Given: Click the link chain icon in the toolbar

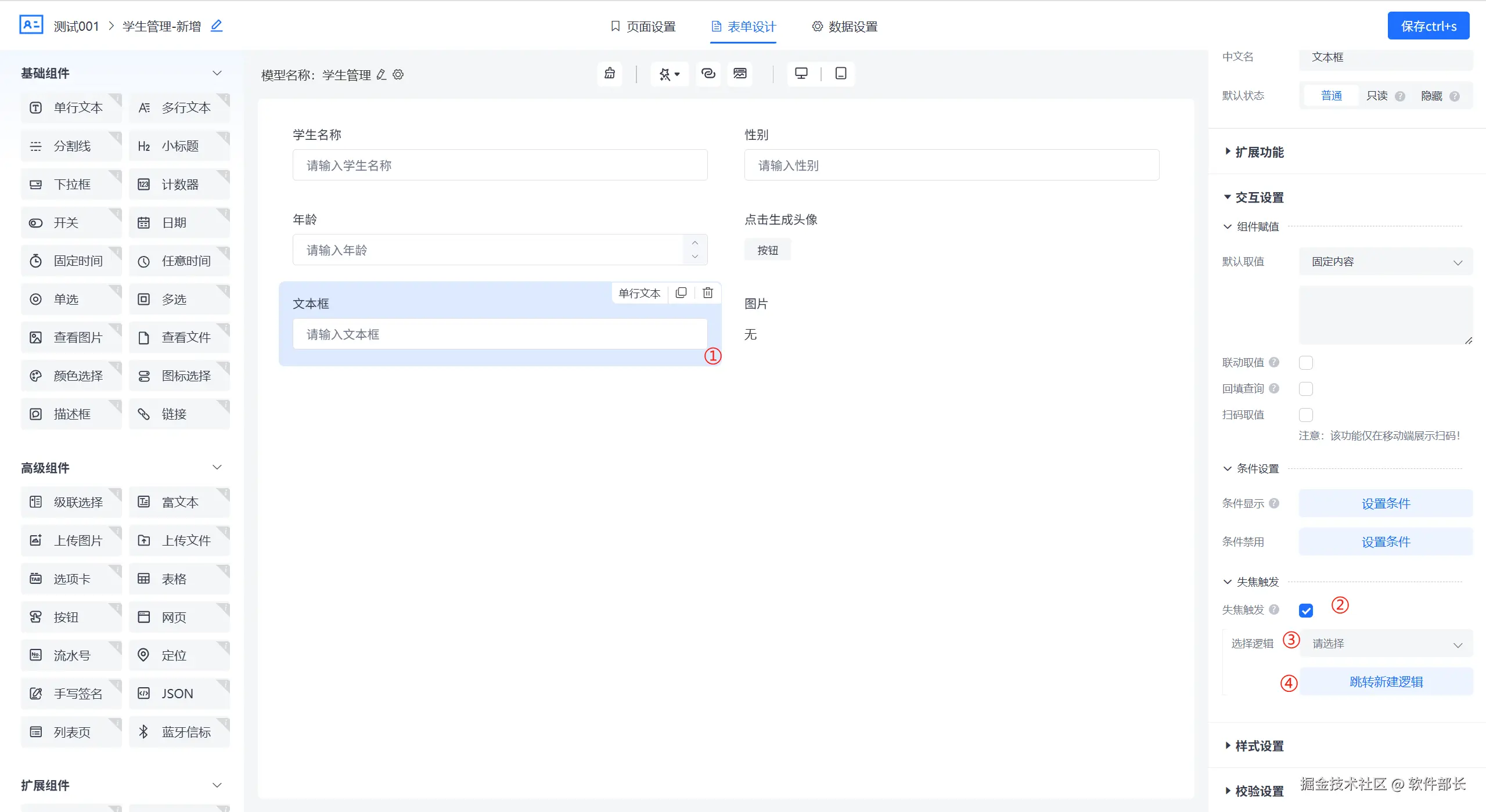Looking at the screenshot, I should (708, 74).
